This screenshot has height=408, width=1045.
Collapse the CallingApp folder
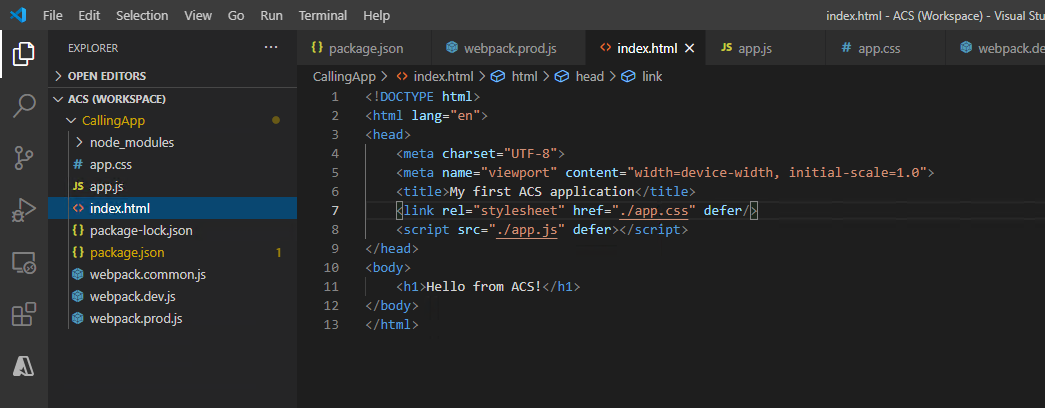pyautogui.click(x=113, y=121)
